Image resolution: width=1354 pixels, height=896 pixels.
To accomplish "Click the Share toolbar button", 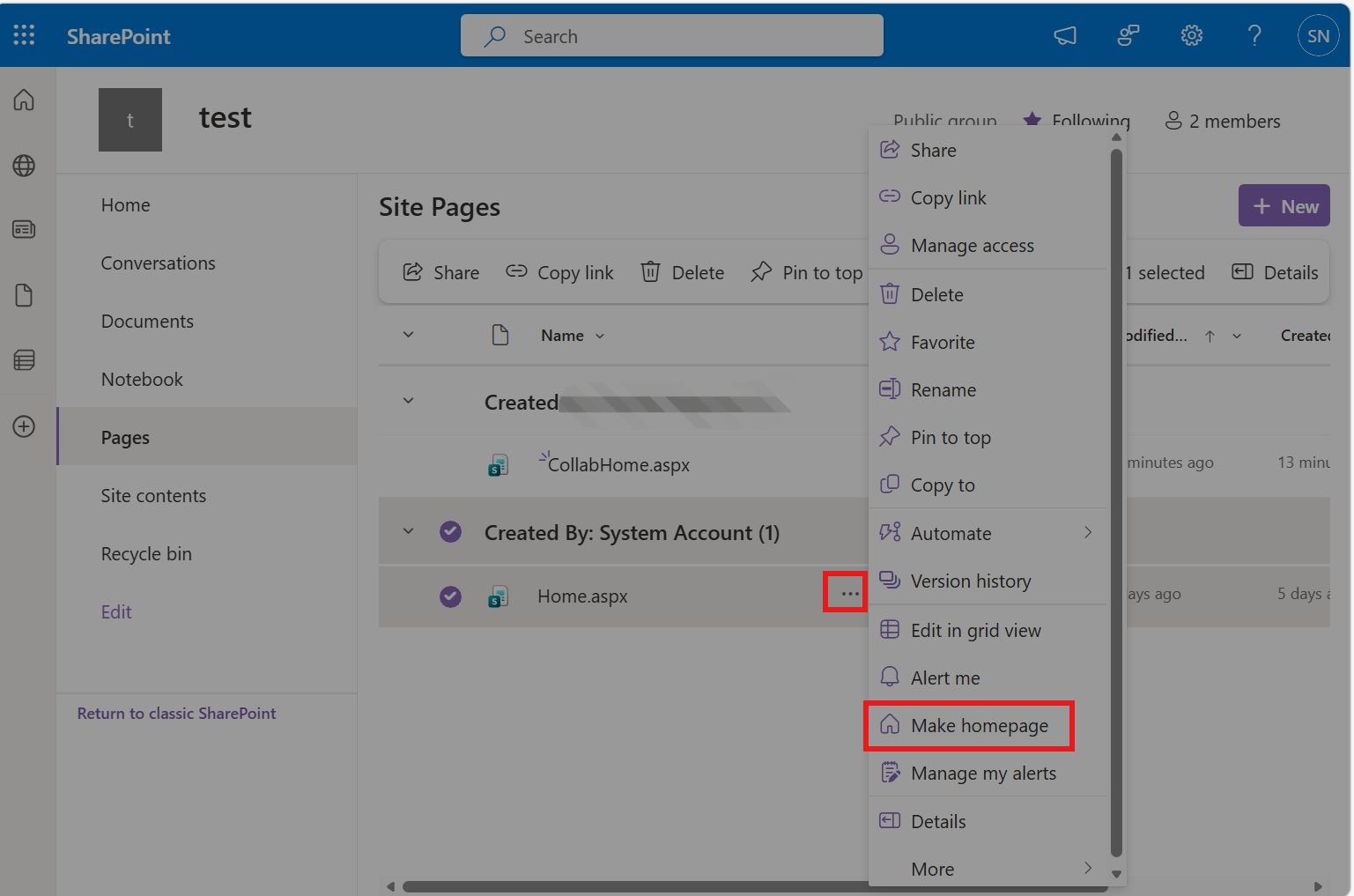I will (441, 273).
